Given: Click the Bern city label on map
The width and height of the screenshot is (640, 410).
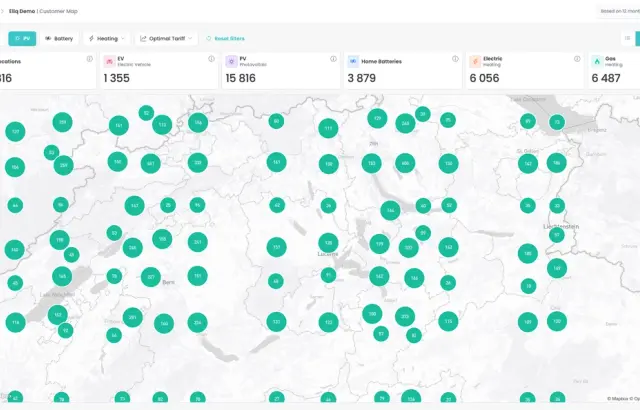Looking at the screenshot, I should click(x=169, y=282).
